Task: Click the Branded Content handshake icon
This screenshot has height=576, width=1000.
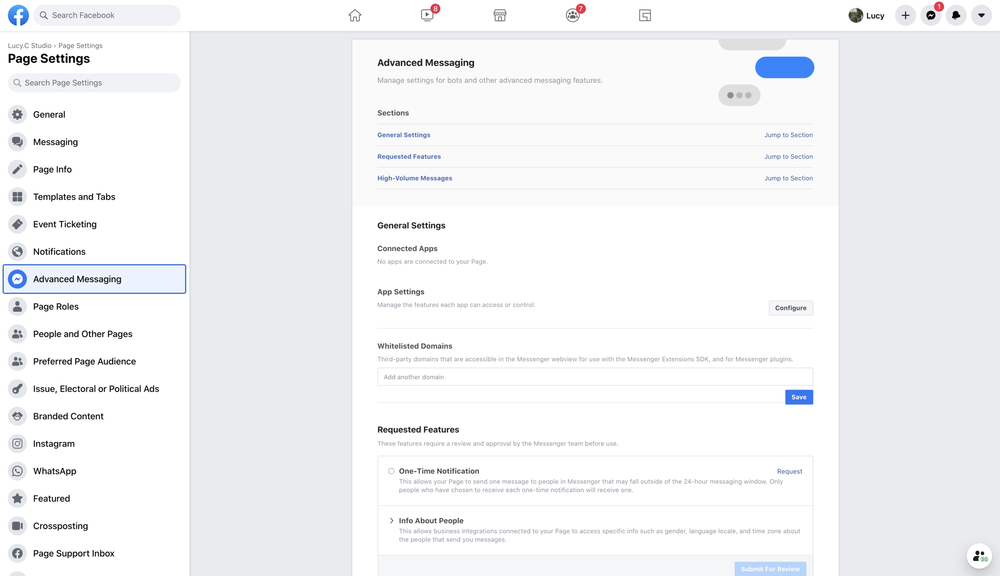Action: pos(17,416)
